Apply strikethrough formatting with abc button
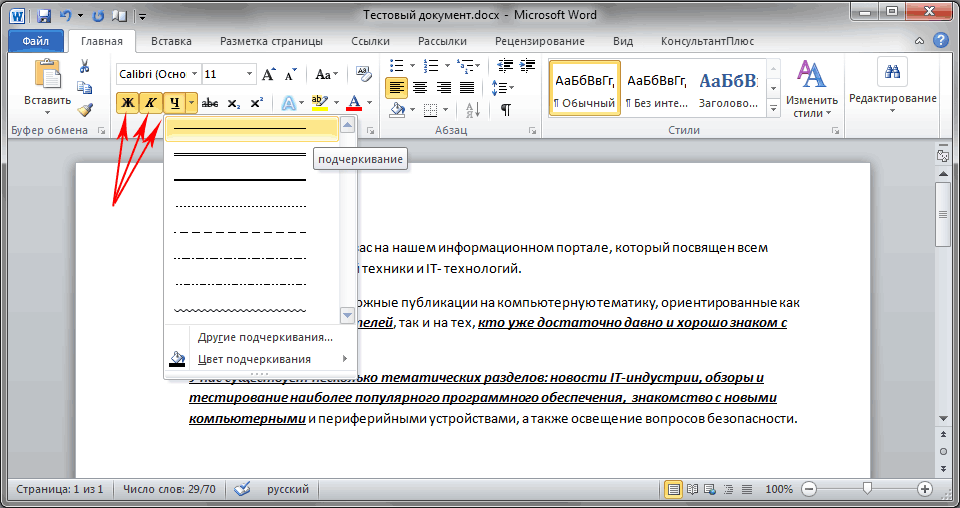The height and width of the screenshot is (508, 960). click(210, 103)
